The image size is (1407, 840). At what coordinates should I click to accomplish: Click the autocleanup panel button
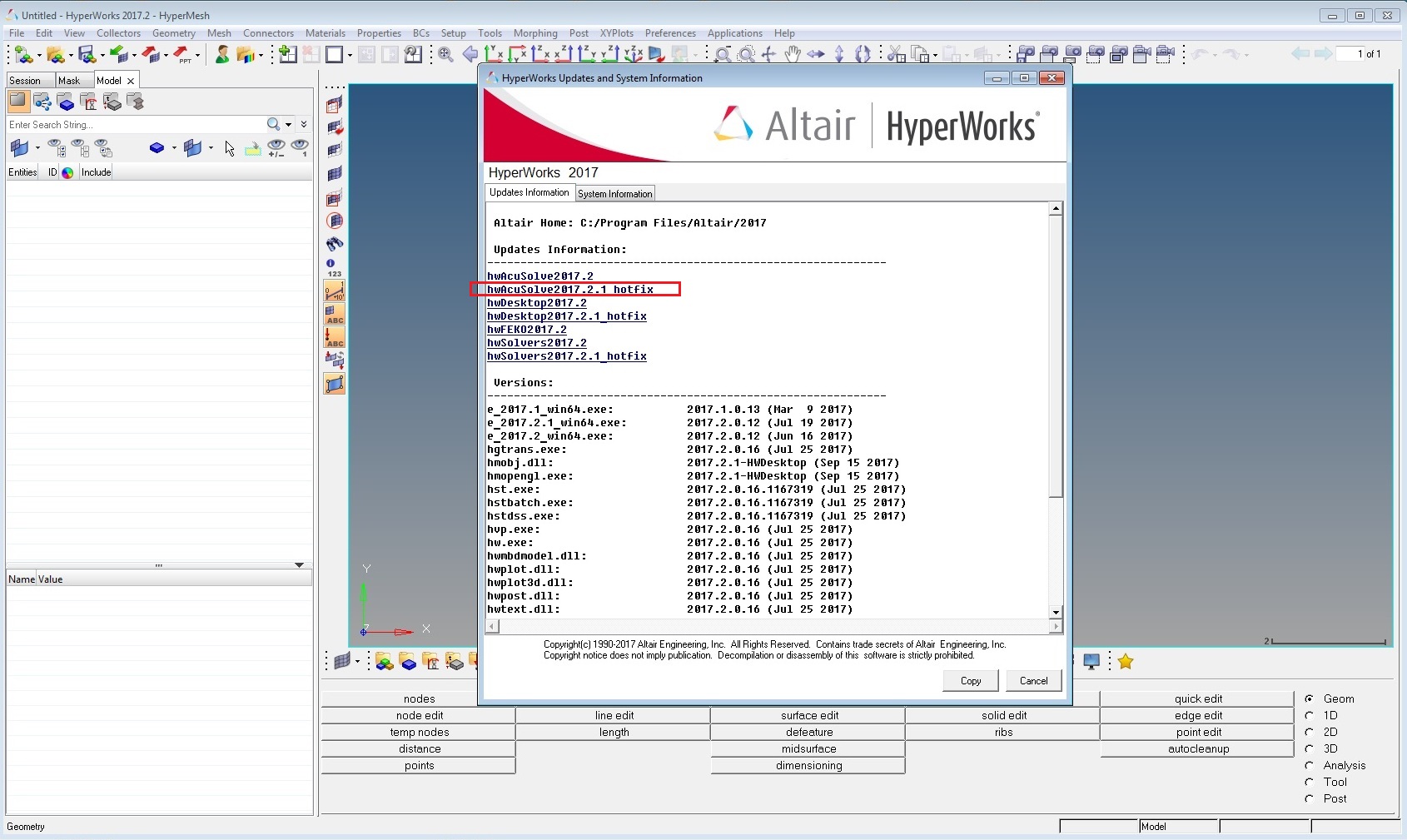point(1198,749)
